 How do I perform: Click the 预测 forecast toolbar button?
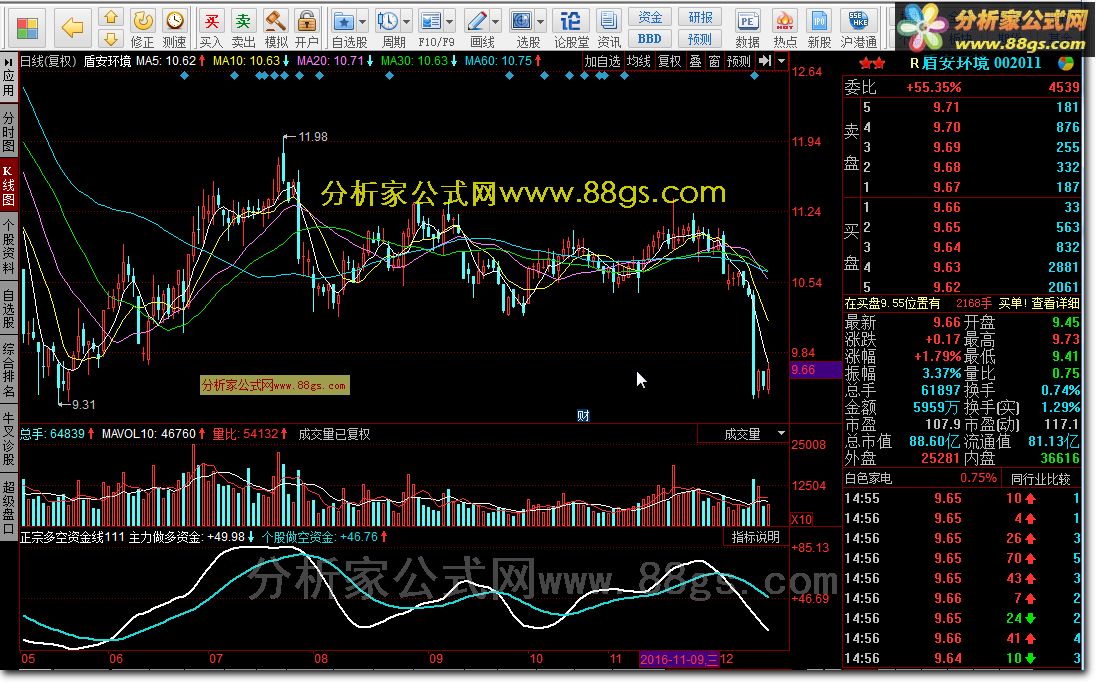(700, 38)
